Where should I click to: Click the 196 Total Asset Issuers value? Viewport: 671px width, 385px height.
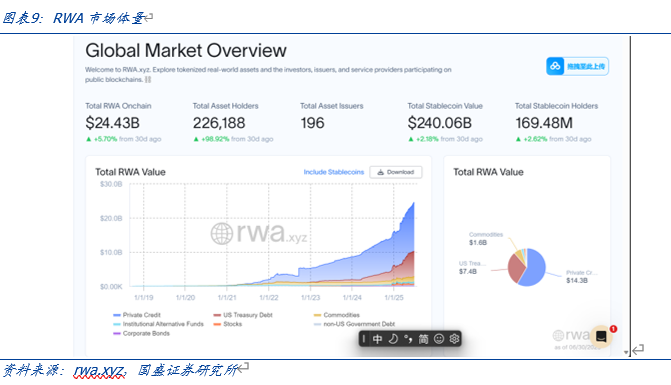click(312, 123)
